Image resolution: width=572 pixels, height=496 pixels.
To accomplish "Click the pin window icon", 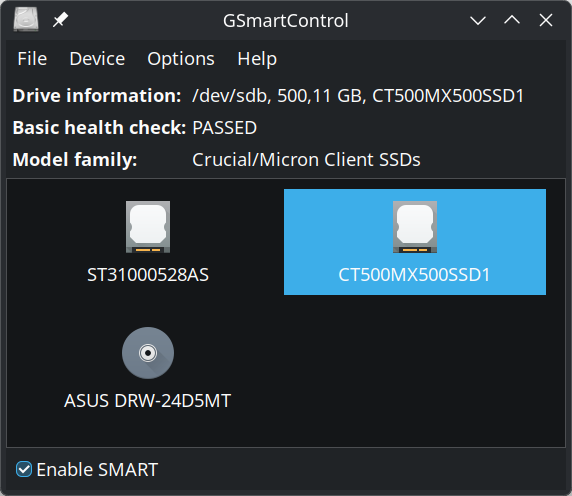I will click(60, 20).
